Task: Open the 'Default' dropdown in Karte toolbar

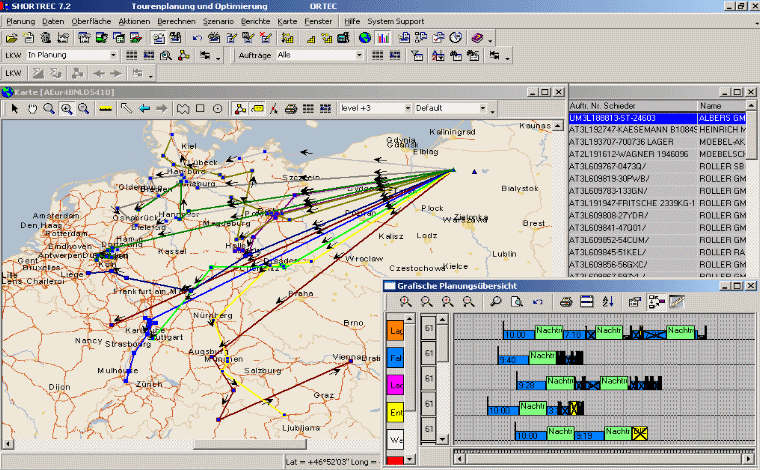Action: (x=483, y=108)
